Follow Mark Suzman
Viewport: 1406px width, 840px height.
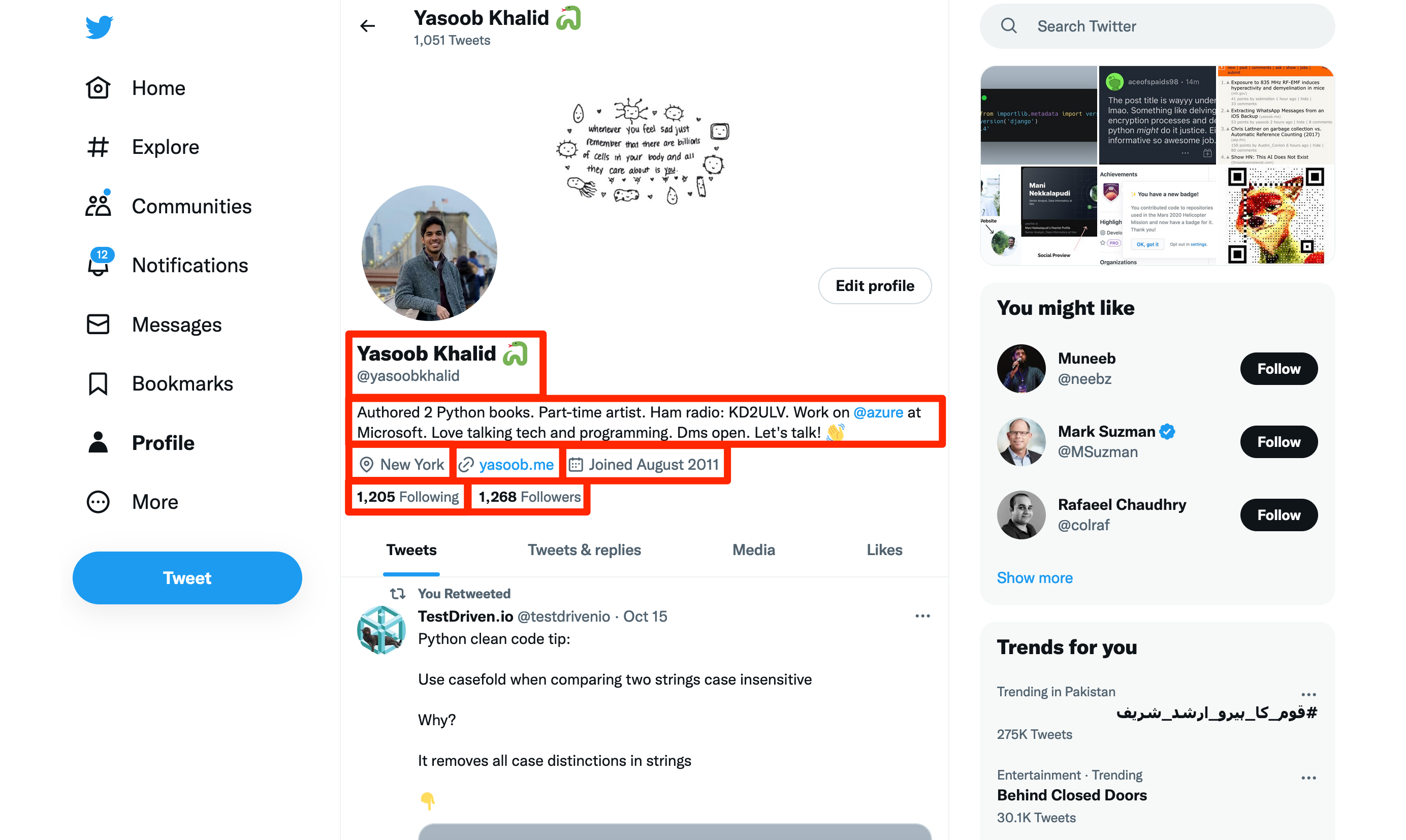(1279, 441)
